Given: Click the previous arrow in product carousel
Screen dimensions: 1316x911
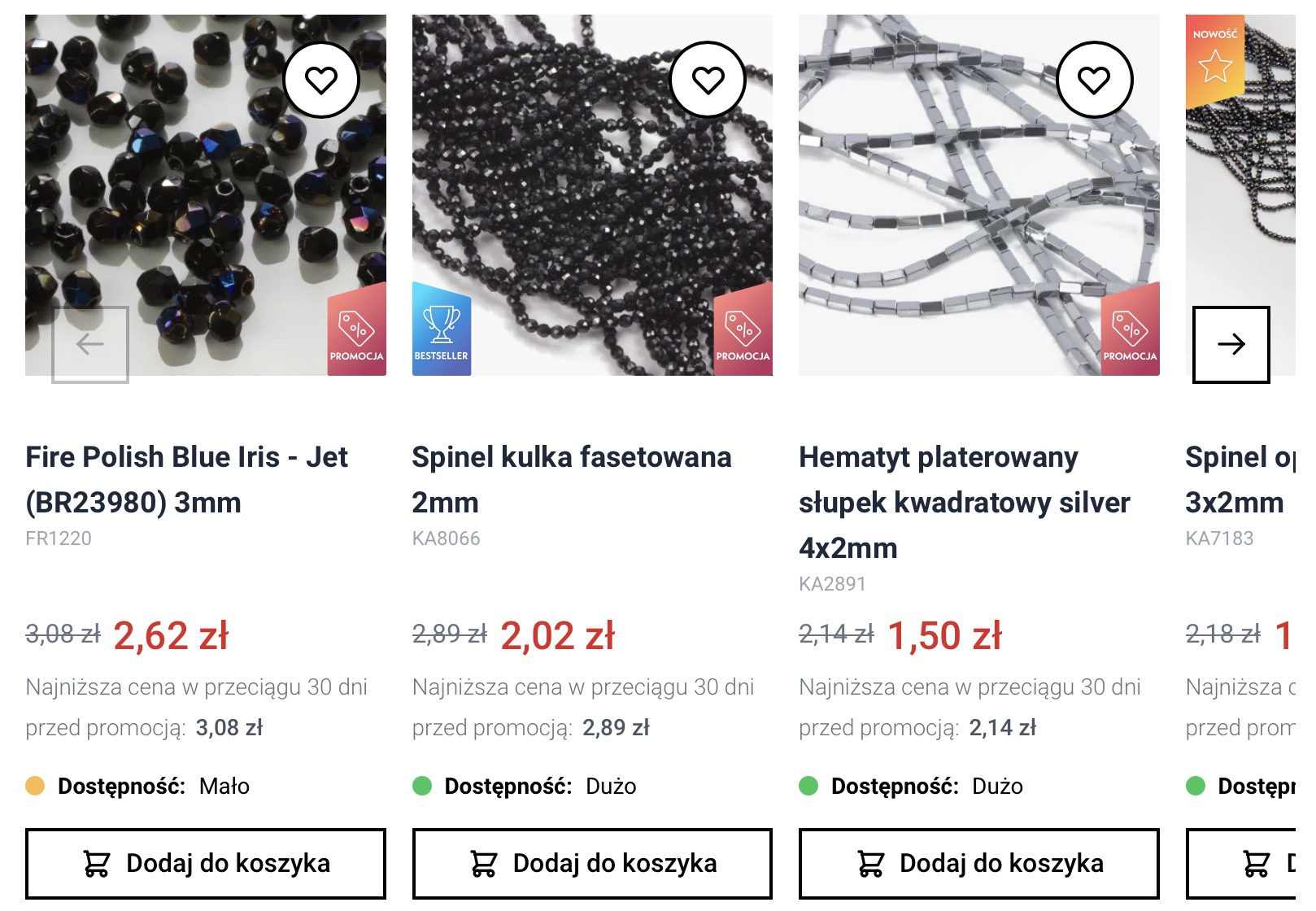Looking at the screenshot, I should point(90,344).
